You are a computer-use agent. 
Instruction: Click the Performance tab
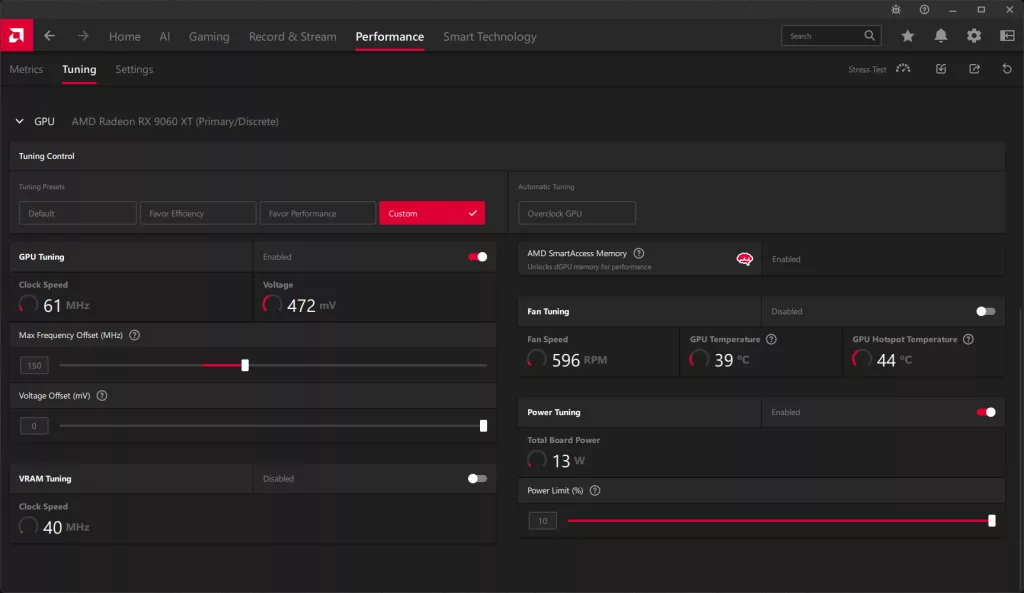coord(389,37)
